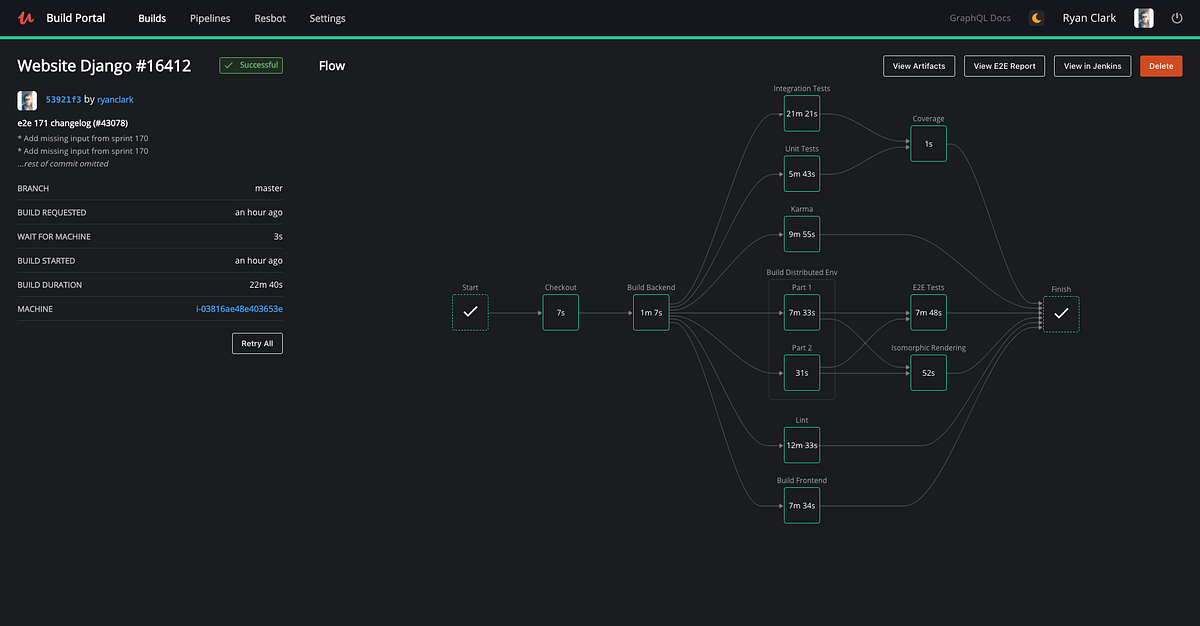The width and height of the screenshot is (1200, 626).
Task: Click the Build Portal logo icon
Action: coord(25,17)
